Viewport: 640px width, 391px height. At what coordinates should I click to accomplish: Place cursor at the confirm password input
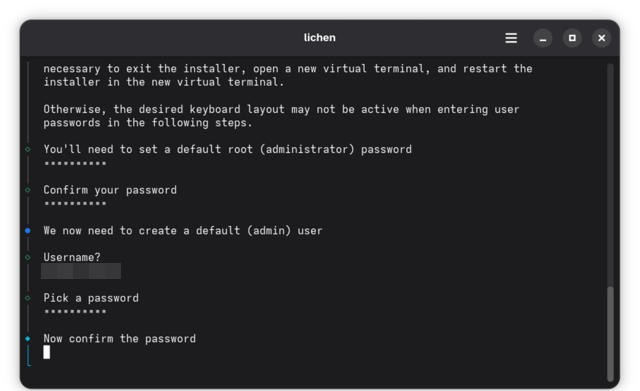[x=47, y=352]
